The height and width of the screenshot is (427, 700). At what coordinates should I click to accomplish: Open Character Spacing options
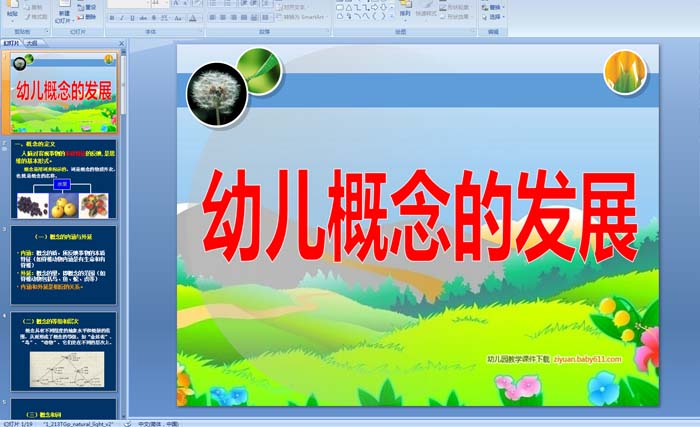point(164,18)
